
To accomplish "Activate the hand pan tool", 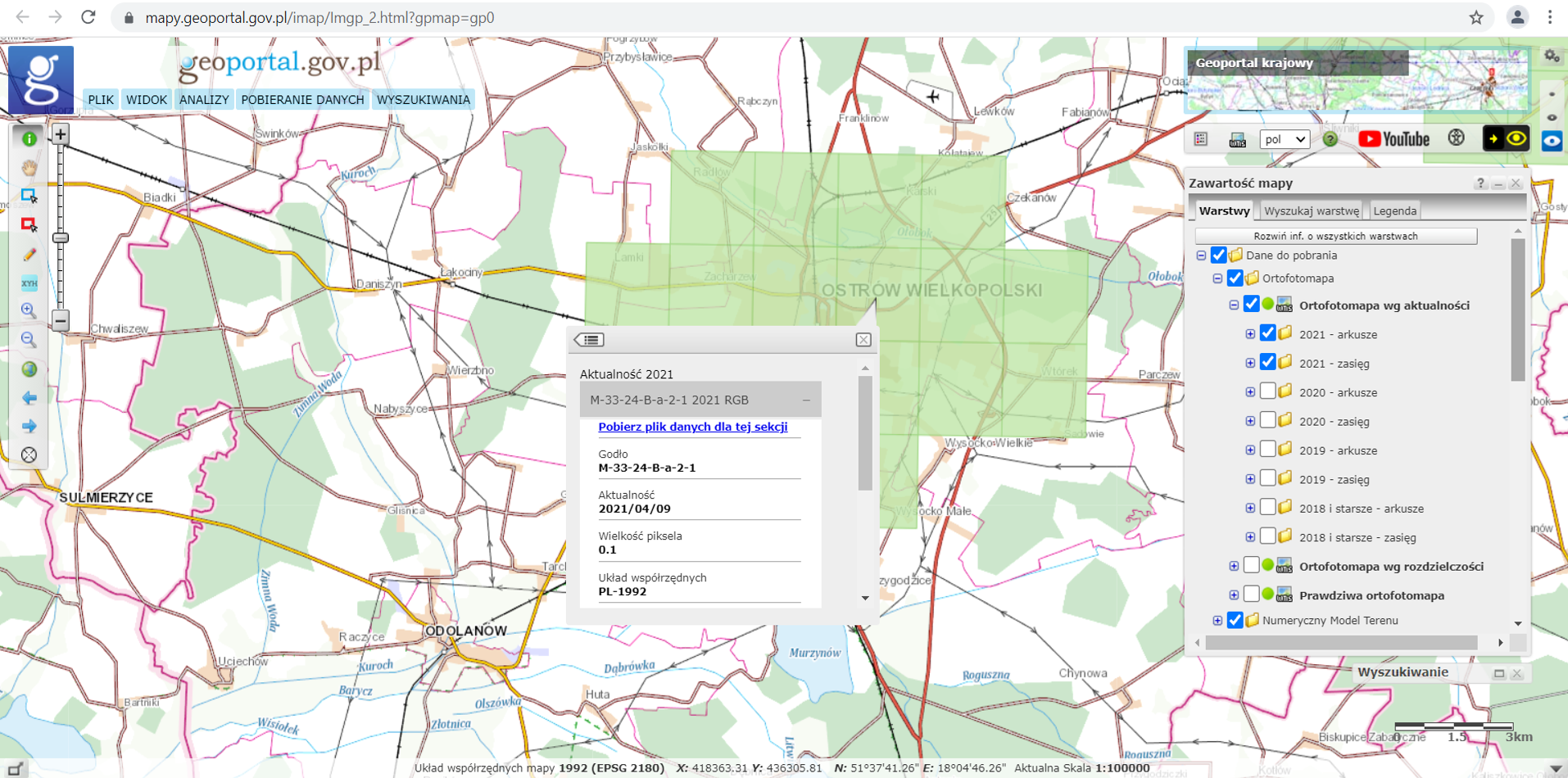I will click(x=29, y=168).
